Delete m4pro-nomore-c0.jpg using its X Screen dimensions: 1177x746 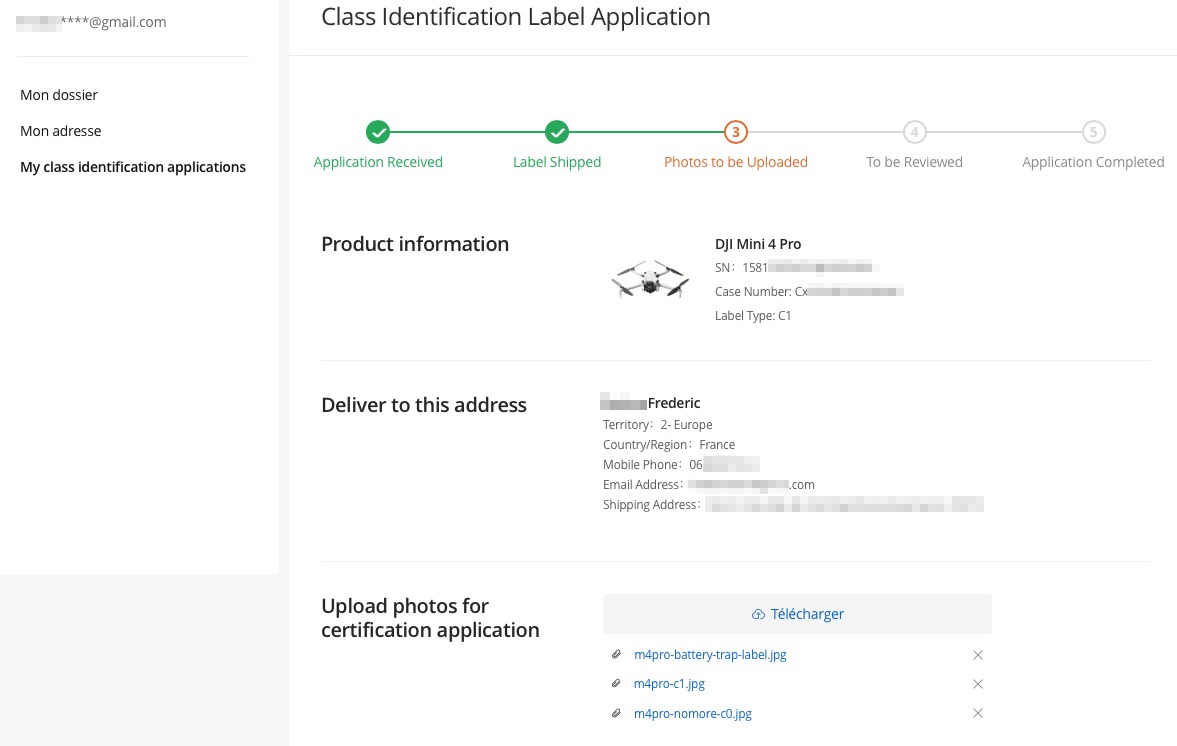pos(977,713)
